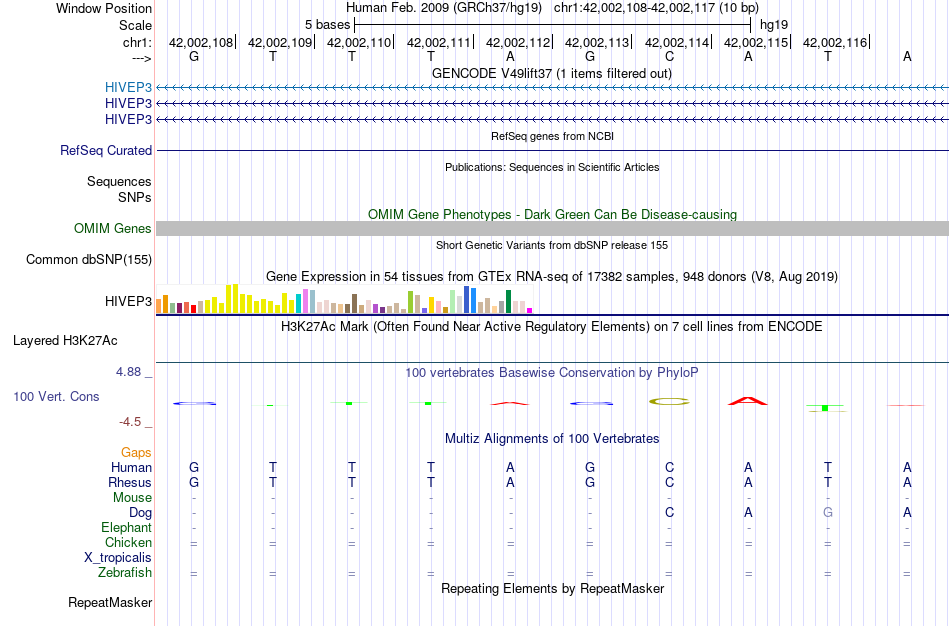The image size is (950, 626).
Task: Click Rhesus row base C
Action: pyautogui.click(x=669, y=482)
